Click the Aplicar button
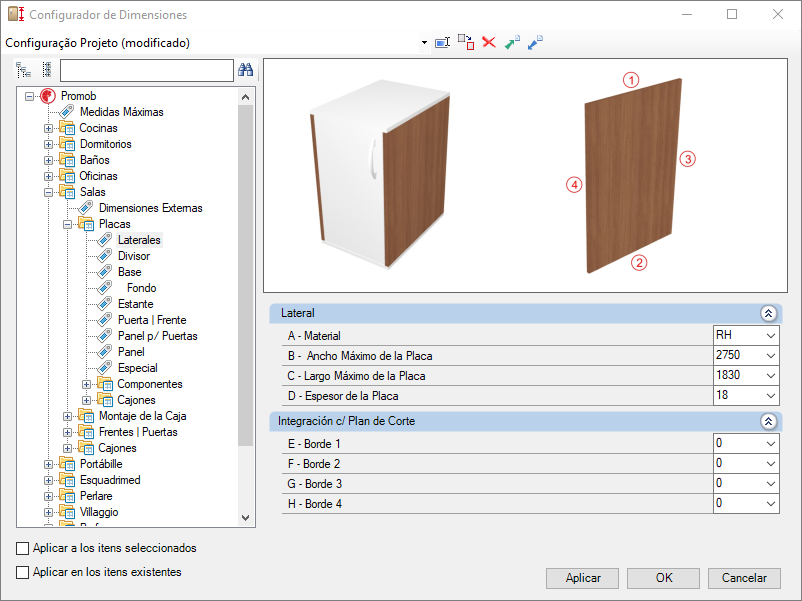Image resolution: width=802 pixels, height=601 pixels. [x=583, y=578]
